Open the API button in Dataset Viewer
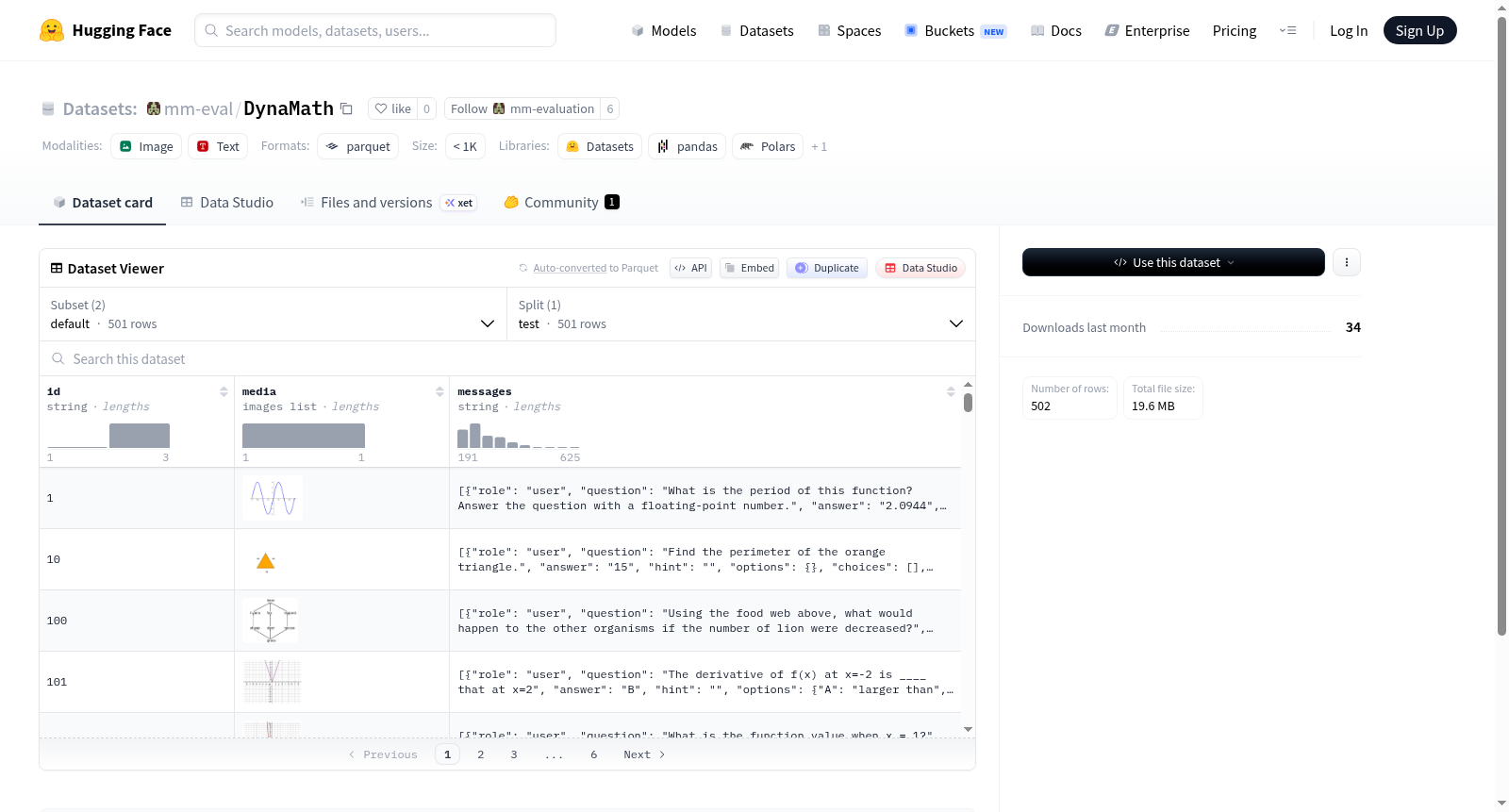 pyautogui.click(x=690, y=268)
